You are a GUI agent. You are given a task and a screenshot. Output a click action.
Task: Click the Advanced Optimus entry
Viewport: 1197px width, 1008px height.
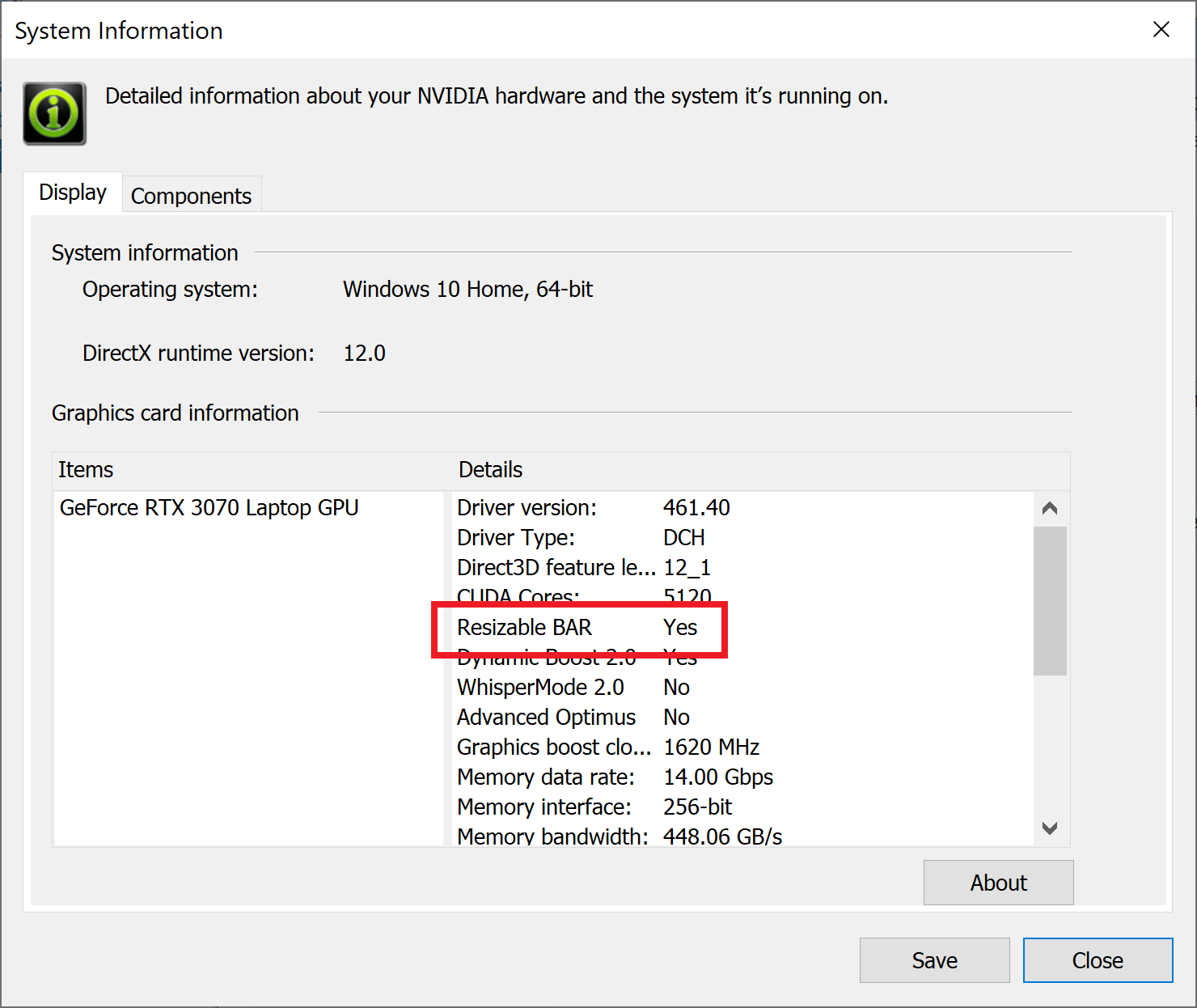tap(546, 718)
